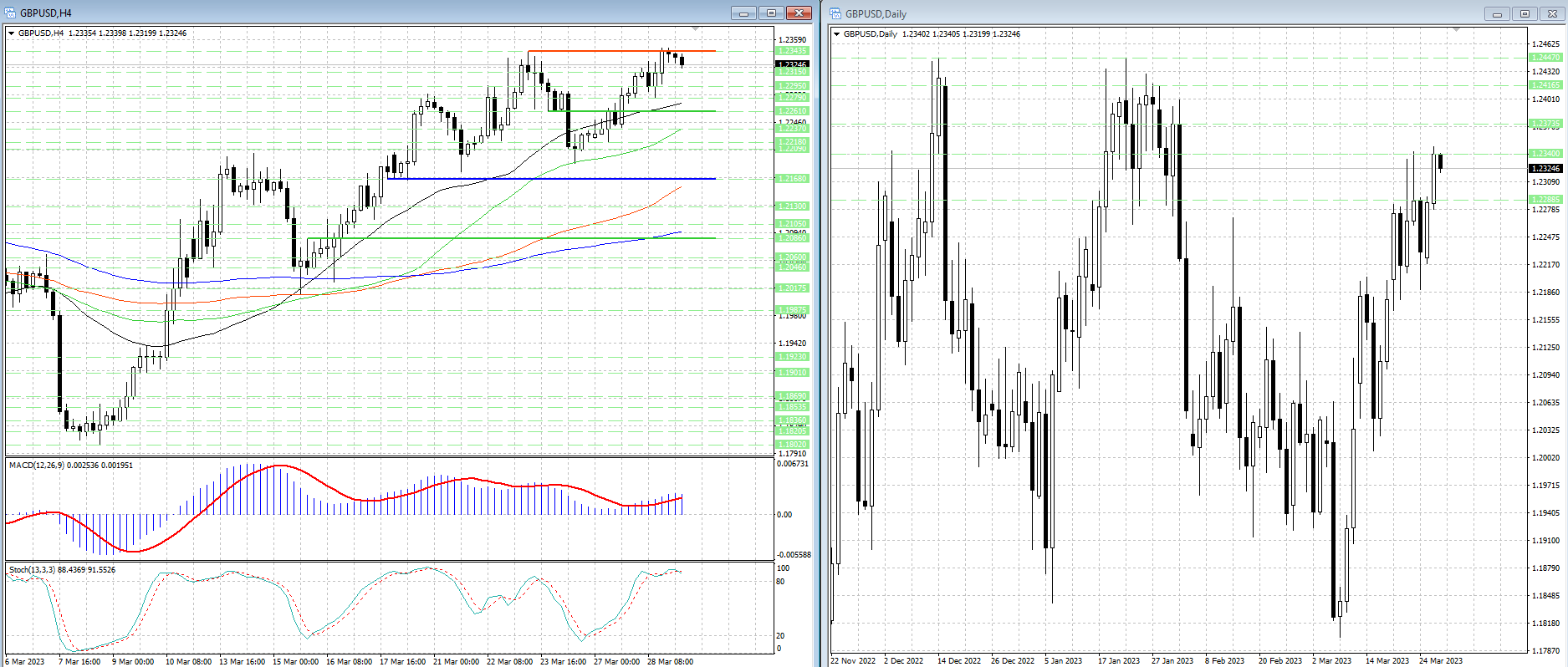Click the current price 1.23246 label on Daily chart
The height and width of the screenshot is (667, 1568).
pyautogui.click(x=1545, y=168)
